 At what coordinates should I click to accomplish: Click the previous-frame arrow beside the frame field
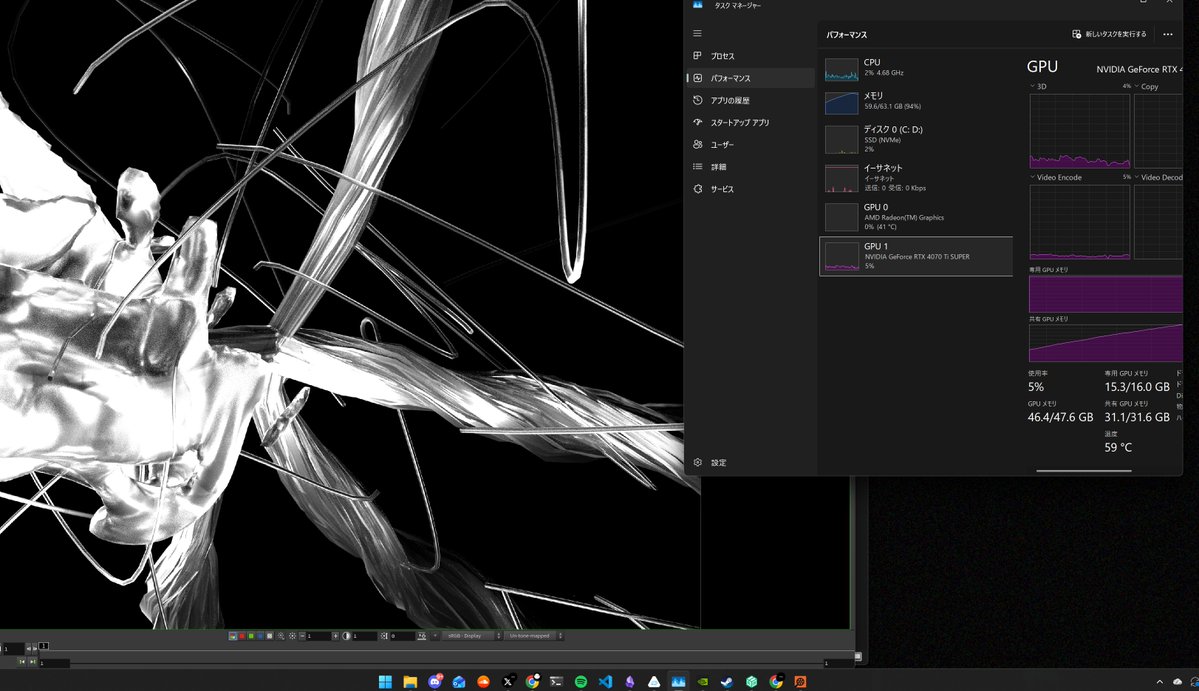coord(28,648)
